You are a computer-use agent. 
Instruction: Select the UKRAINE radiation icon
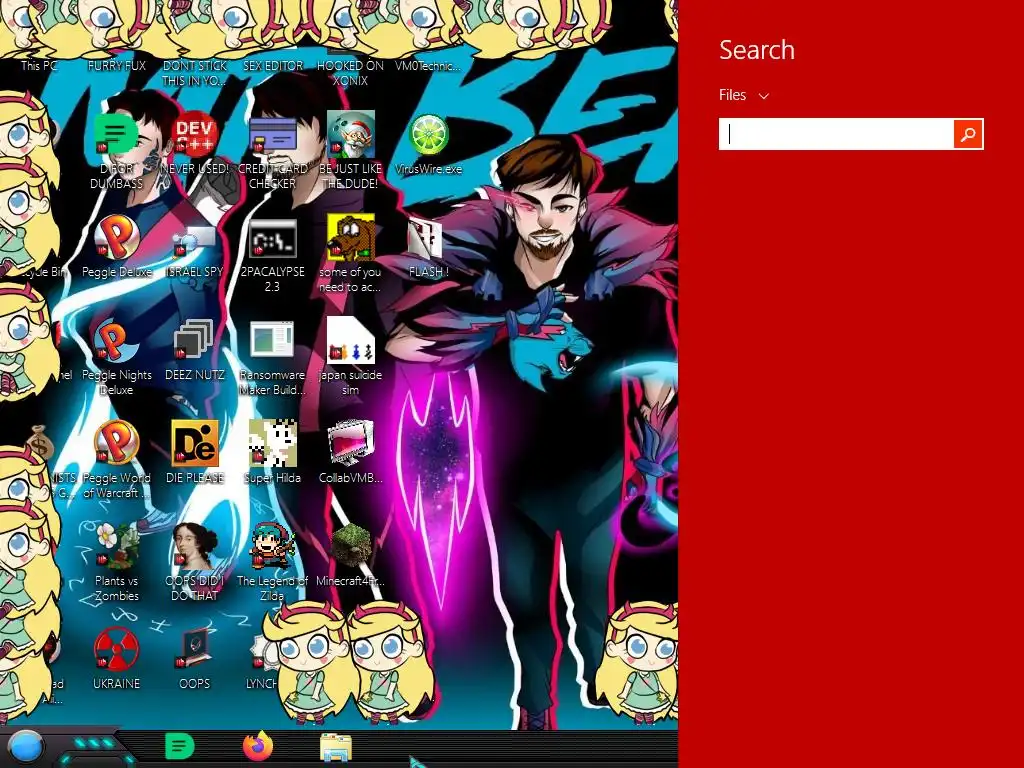coord(116,648)
